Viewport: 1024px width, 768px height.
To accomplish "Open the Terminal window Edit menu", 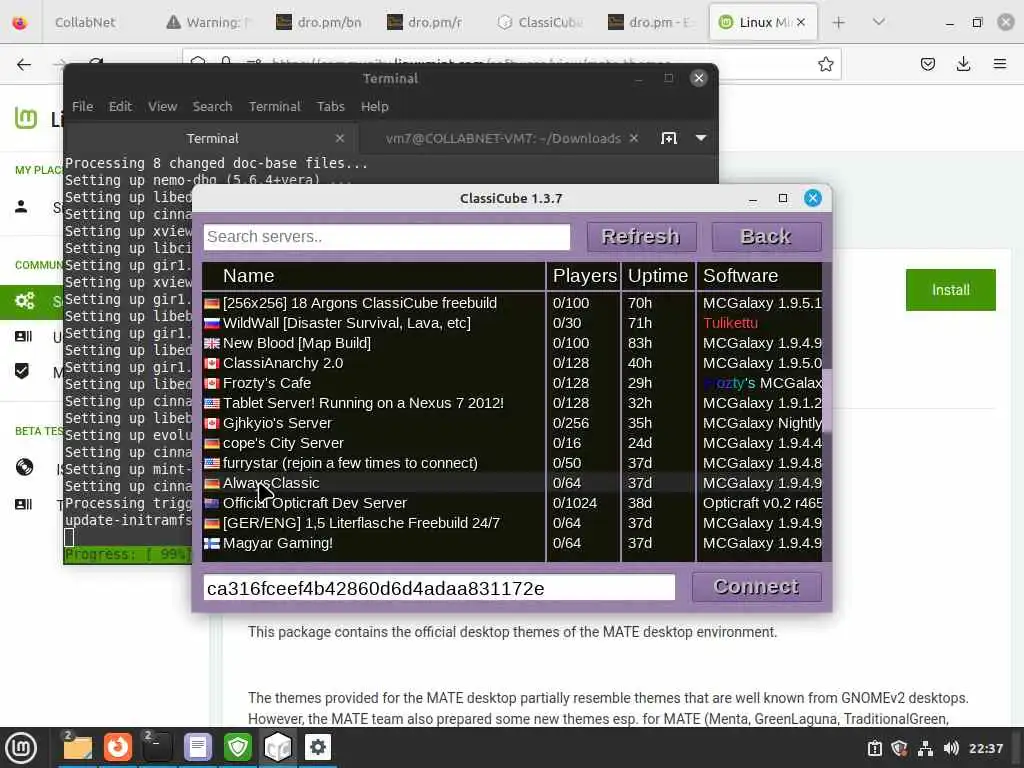I will click(120, 106).
